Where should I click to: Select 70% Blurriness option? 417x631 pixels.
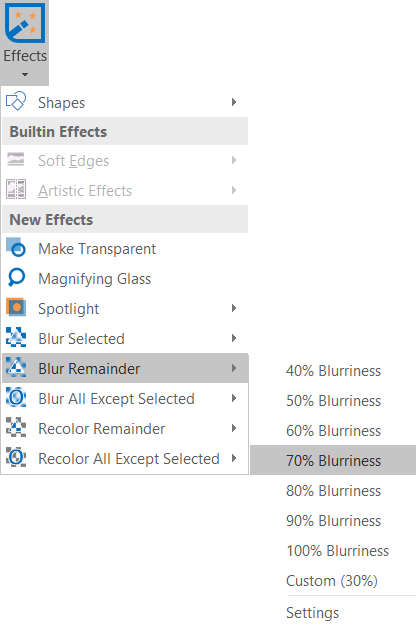(333, 460)
